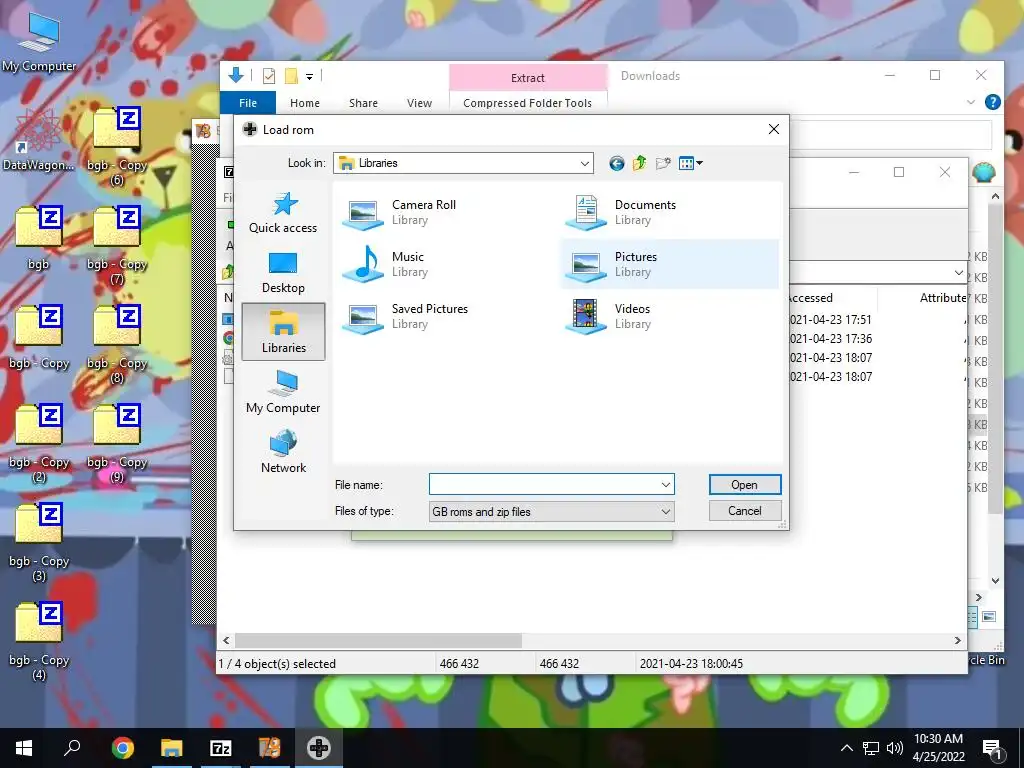Screen dimensions: 1024x768
Task: Go back using the dialog's back arrow
Action: [616, 163]
